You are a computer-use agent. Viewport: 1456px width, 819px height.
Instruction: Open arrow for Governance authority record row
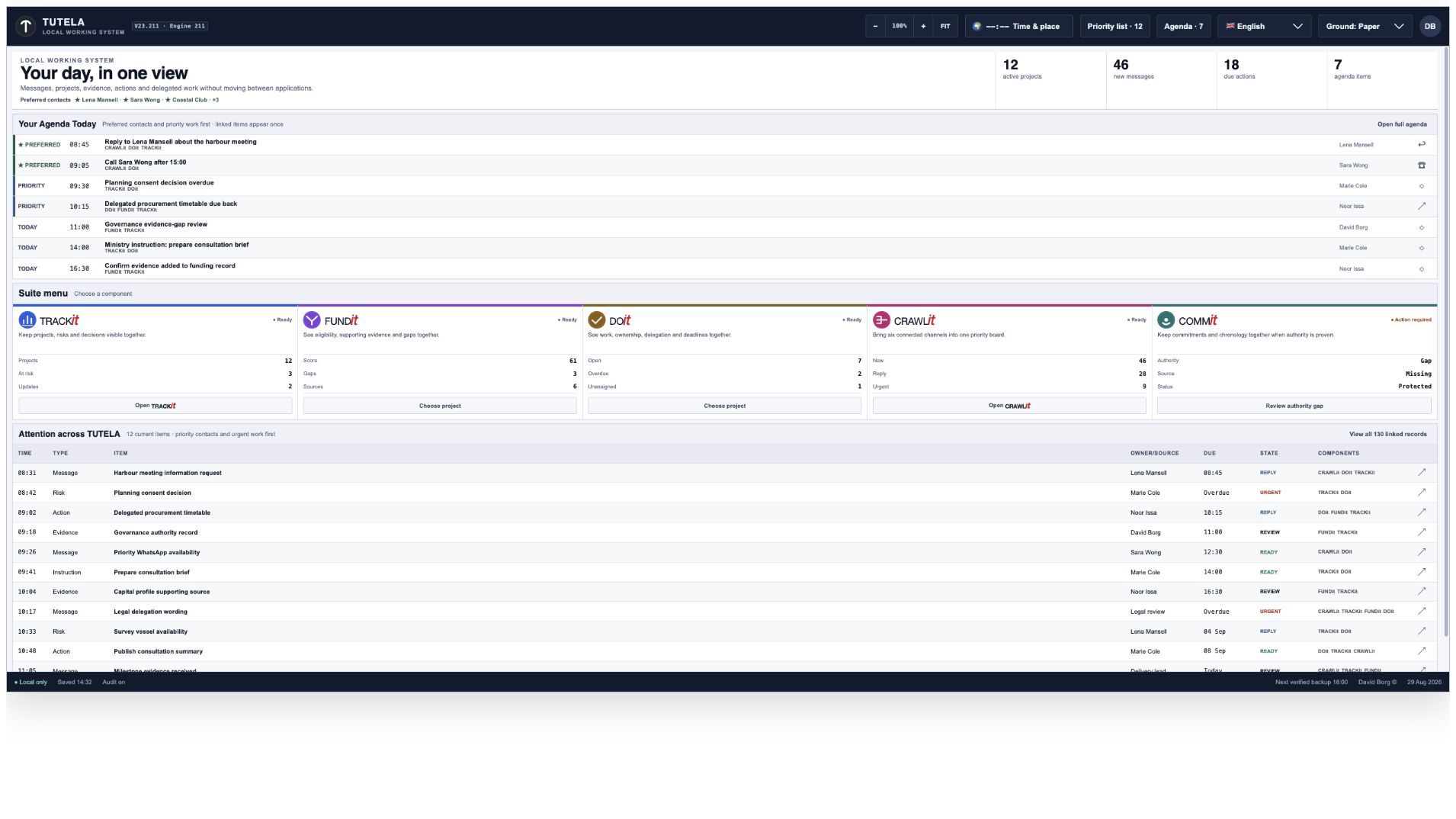(x=1421, y=532)
